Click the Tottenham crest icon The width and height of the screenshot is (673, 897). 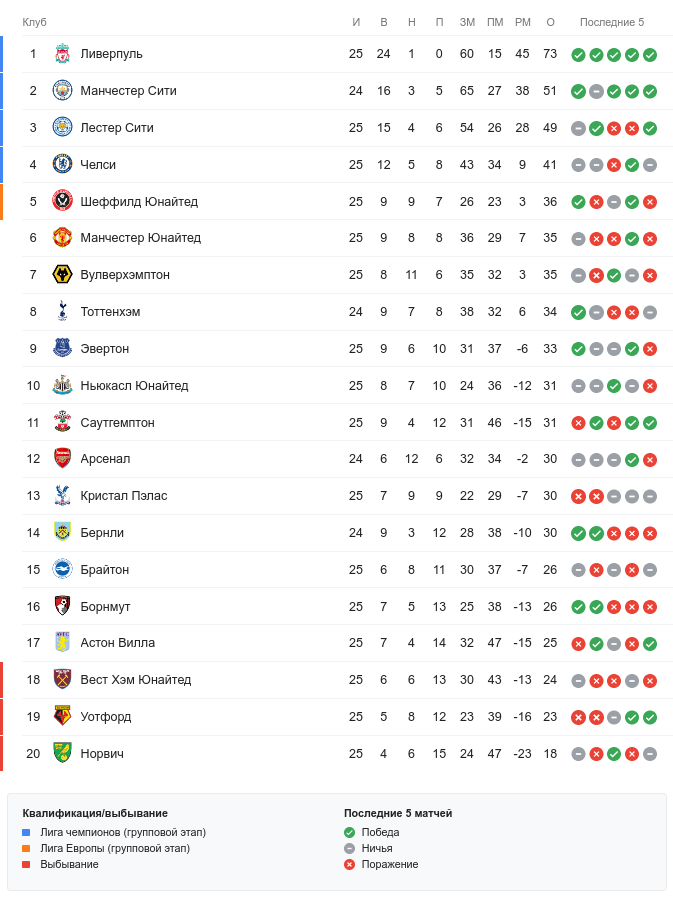pyautogui.click(x=62, y=312)
